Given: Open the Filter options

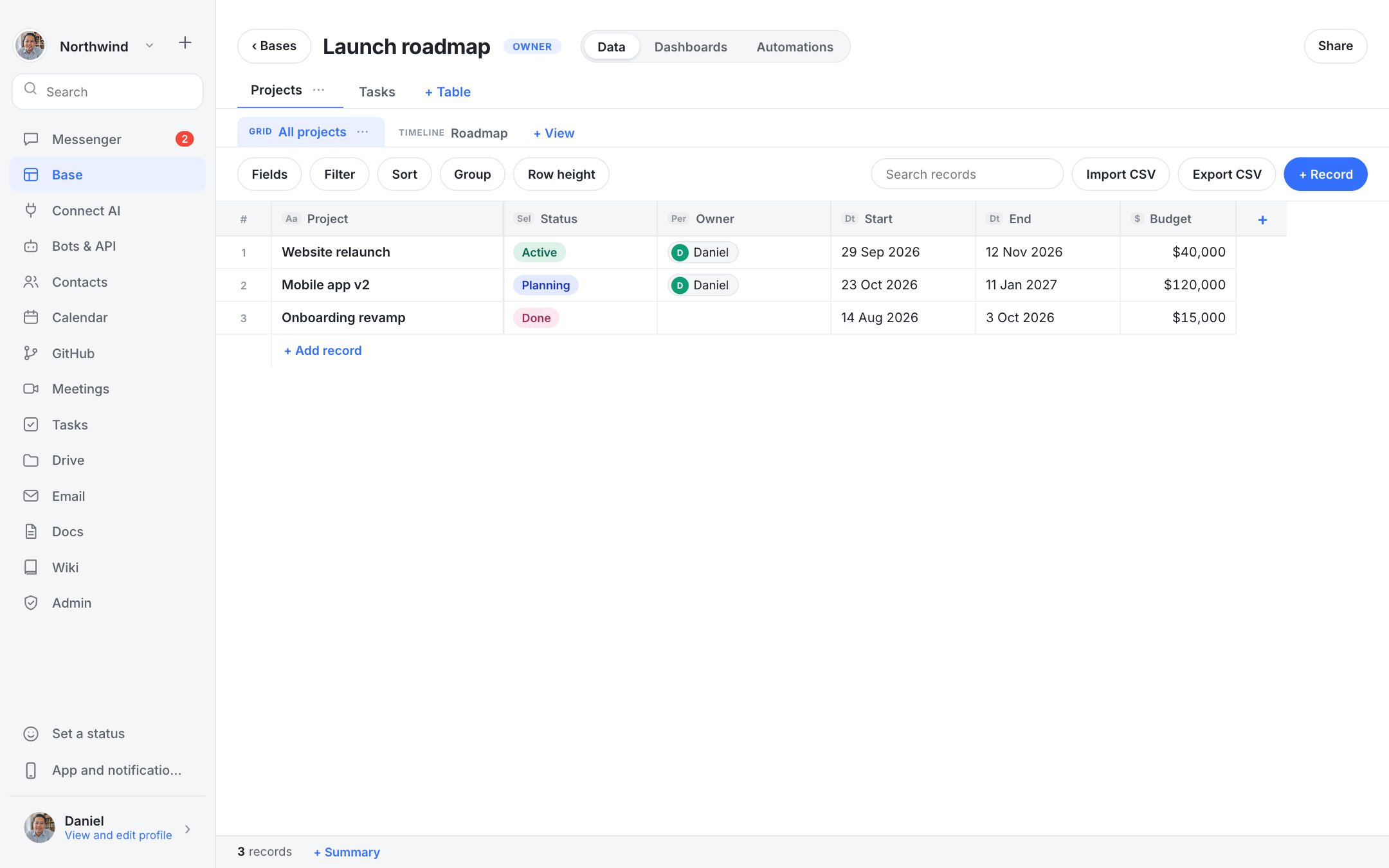Looking at the screenshot, I should (340, 174).
